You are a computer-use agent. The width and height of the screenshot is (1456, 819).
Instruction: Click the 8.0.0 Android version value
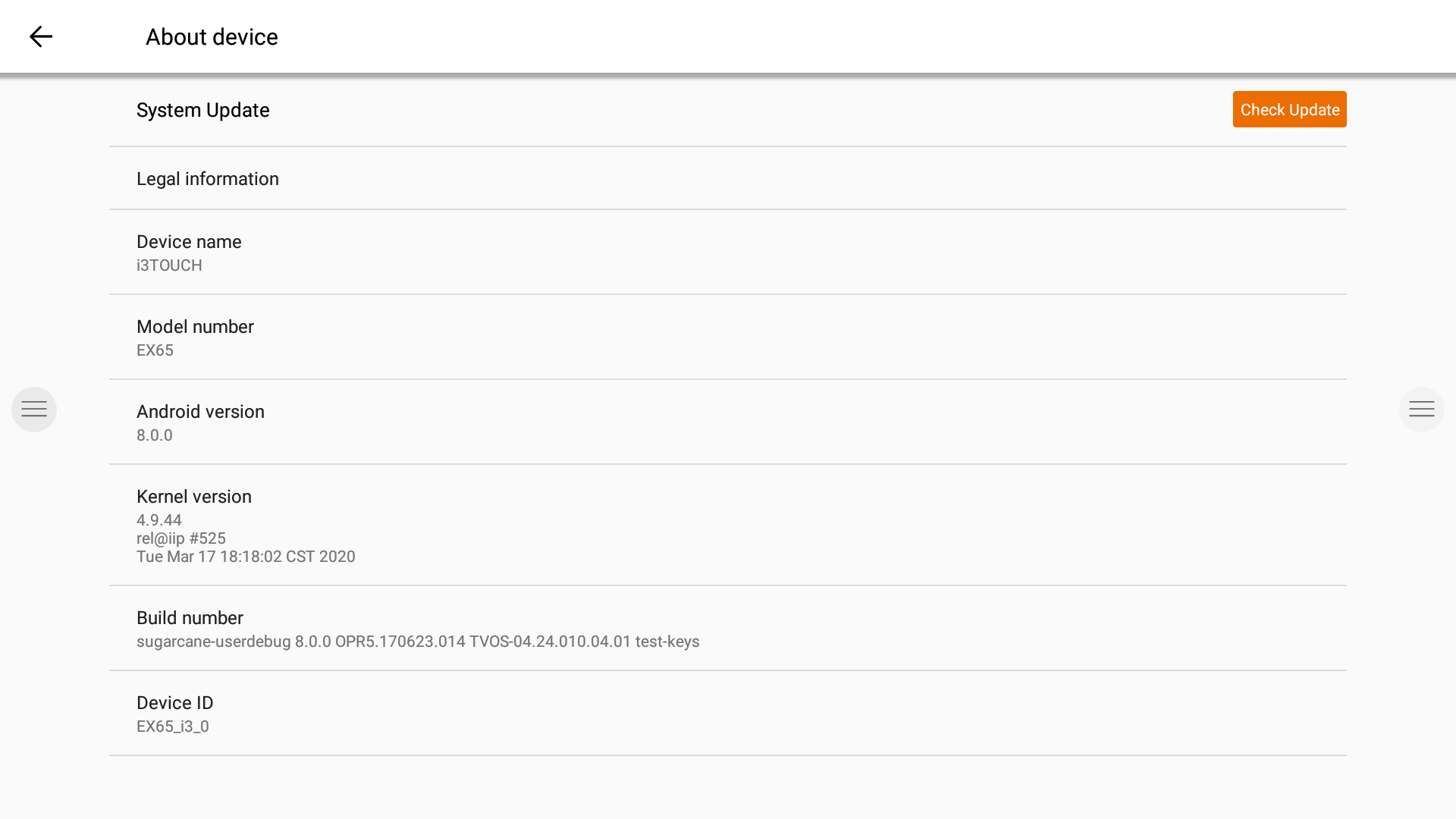click(x=155, y=435)
